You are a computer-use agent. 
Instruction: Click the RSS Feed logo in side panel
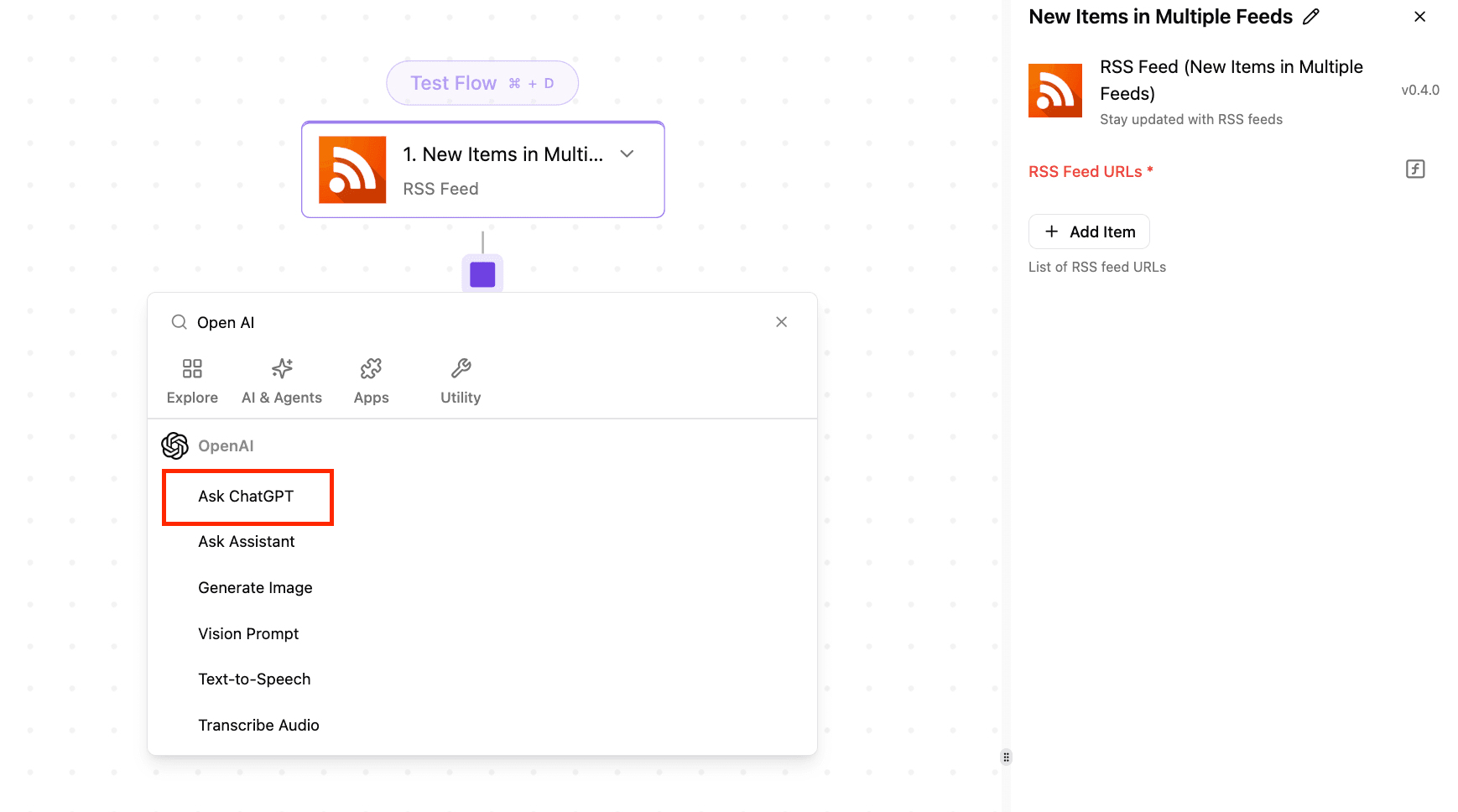tap(1055, 91)
